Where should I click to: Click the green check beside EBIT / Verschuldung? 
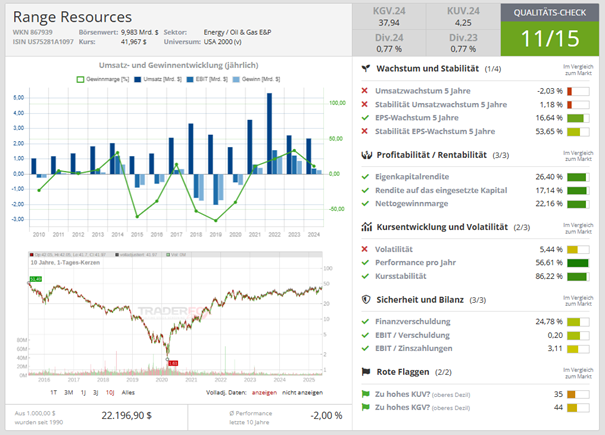(x=365, y=335)
